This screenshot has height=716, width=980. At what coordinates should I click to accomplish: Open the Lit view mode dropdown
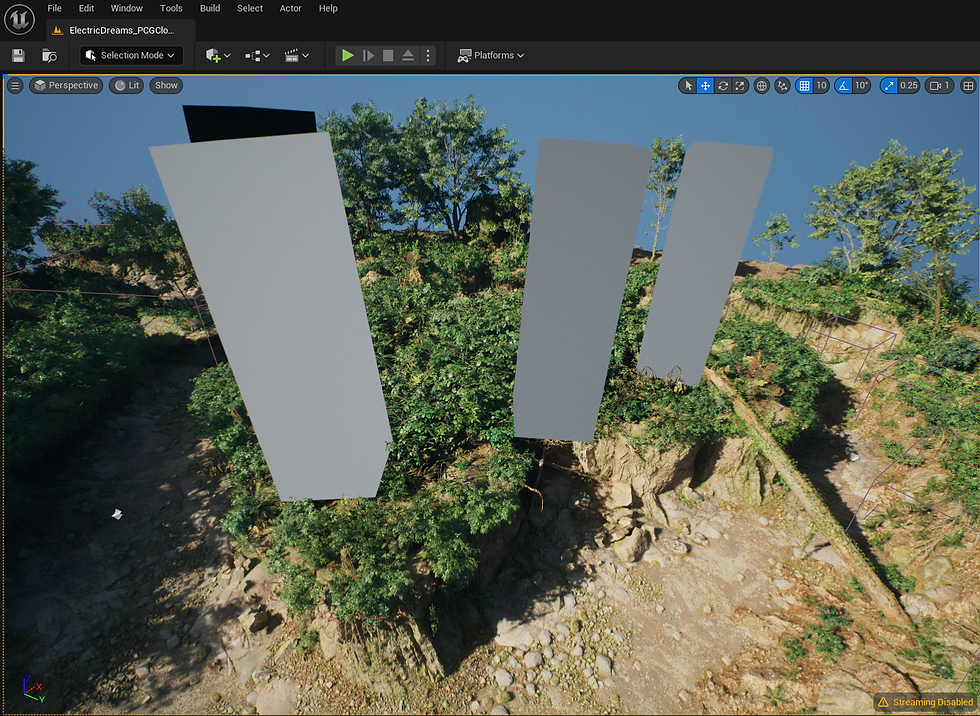(126, 86)
